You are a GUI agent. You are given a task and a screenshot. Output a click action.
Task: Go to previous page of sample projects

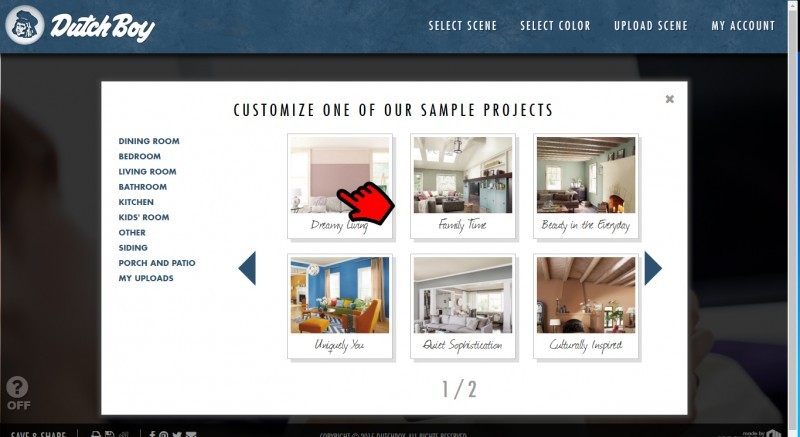tap(247, 268)
